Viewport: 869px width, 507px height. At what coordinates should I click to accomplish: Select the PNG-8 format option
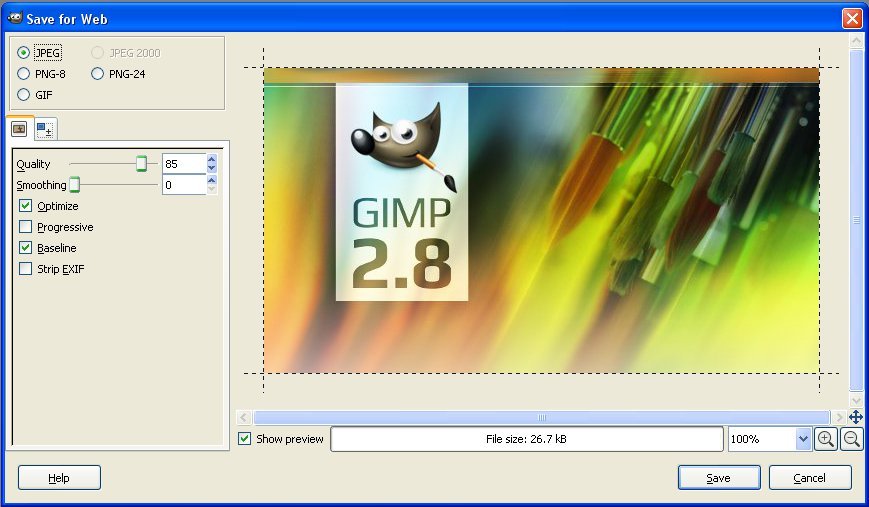23,74
